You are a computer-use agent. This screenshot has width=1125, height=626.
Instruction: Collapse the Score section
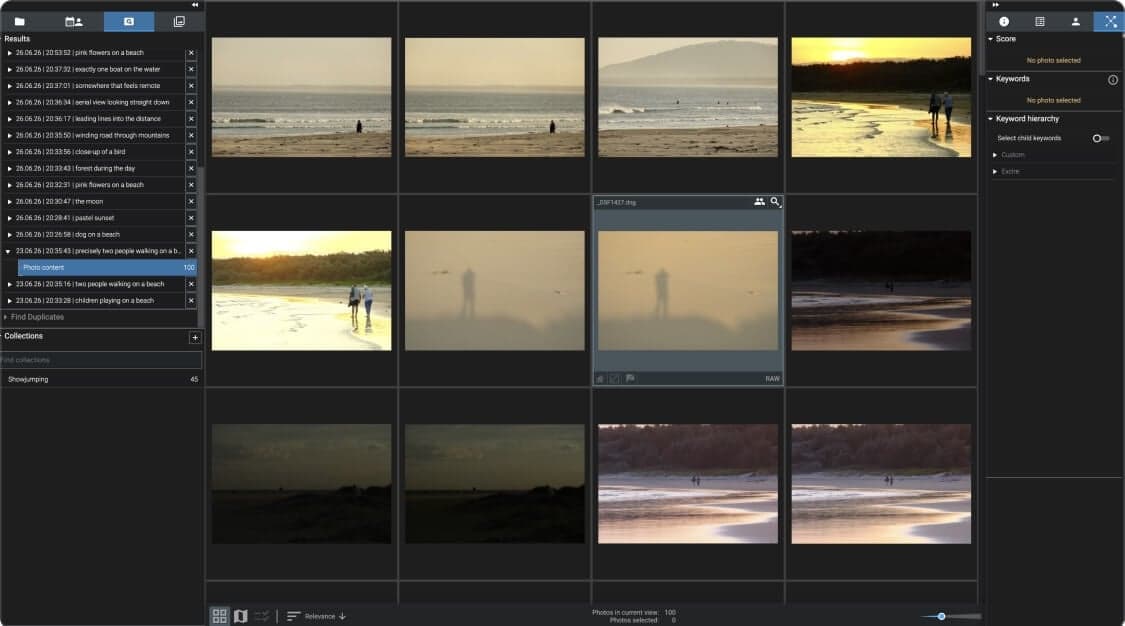tap(991, 39)
